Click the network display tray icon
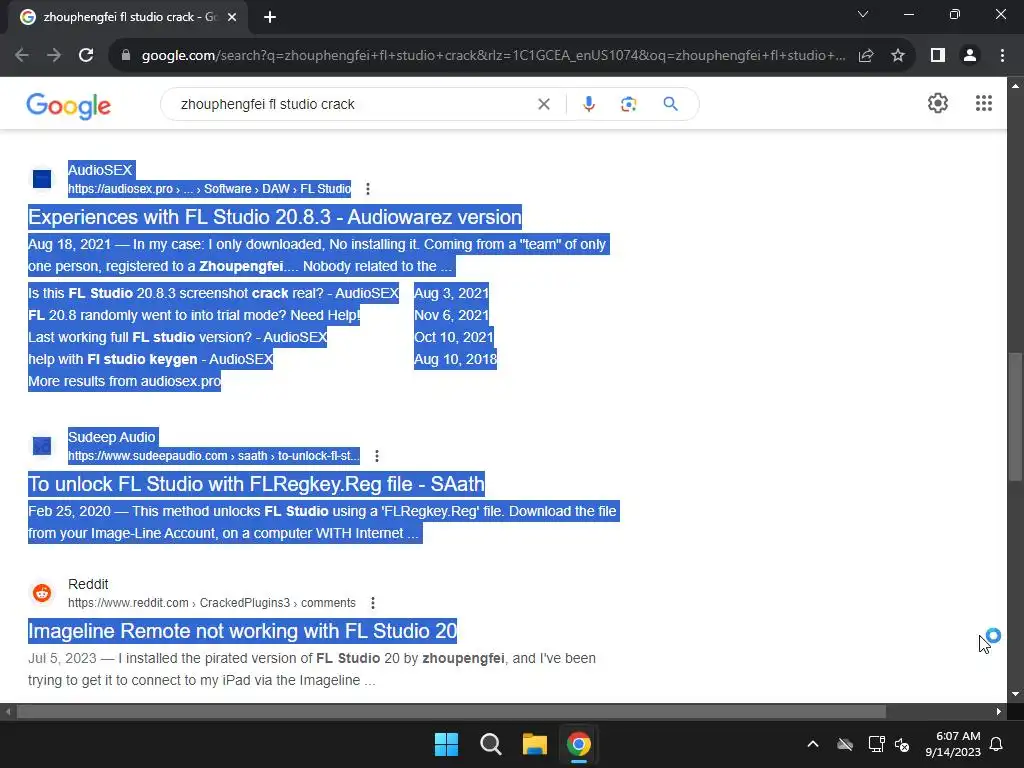Image resolution: width=1024 pixels, height=768 pixels. [x=876, y=744]
